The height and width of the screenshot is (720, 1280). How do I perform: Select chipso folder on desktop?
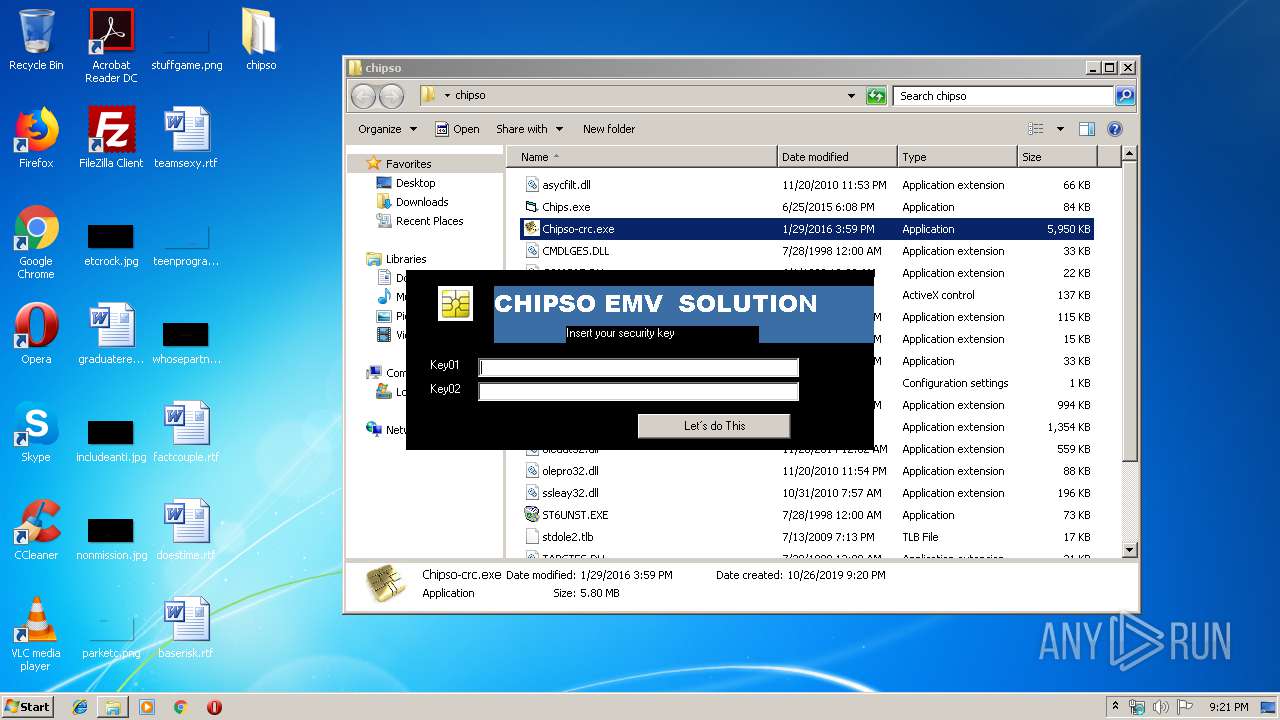tap(260, 40)
